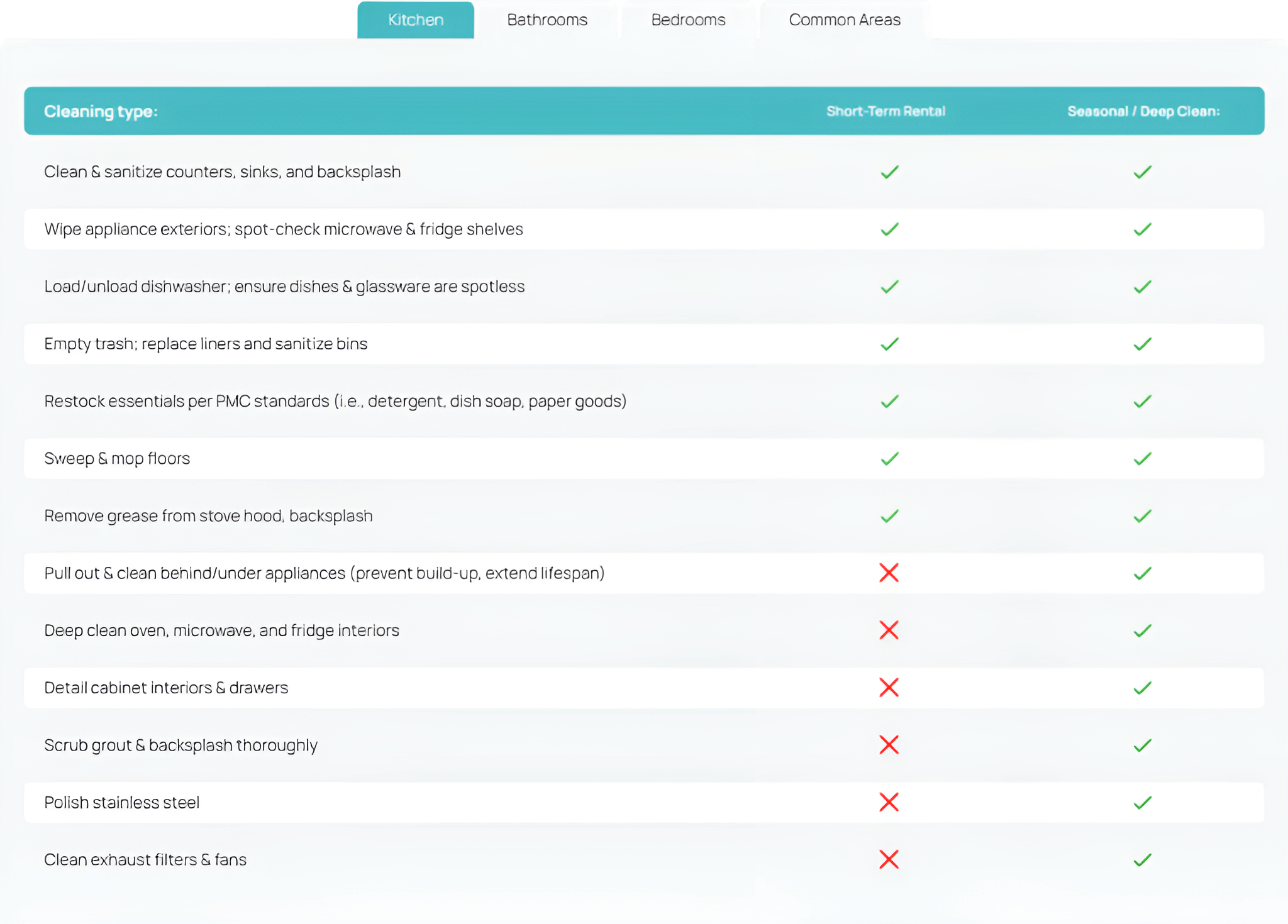Switch to the Bathrooms tab
Viewport: 1288px width, 924px height.
[546, 19]
